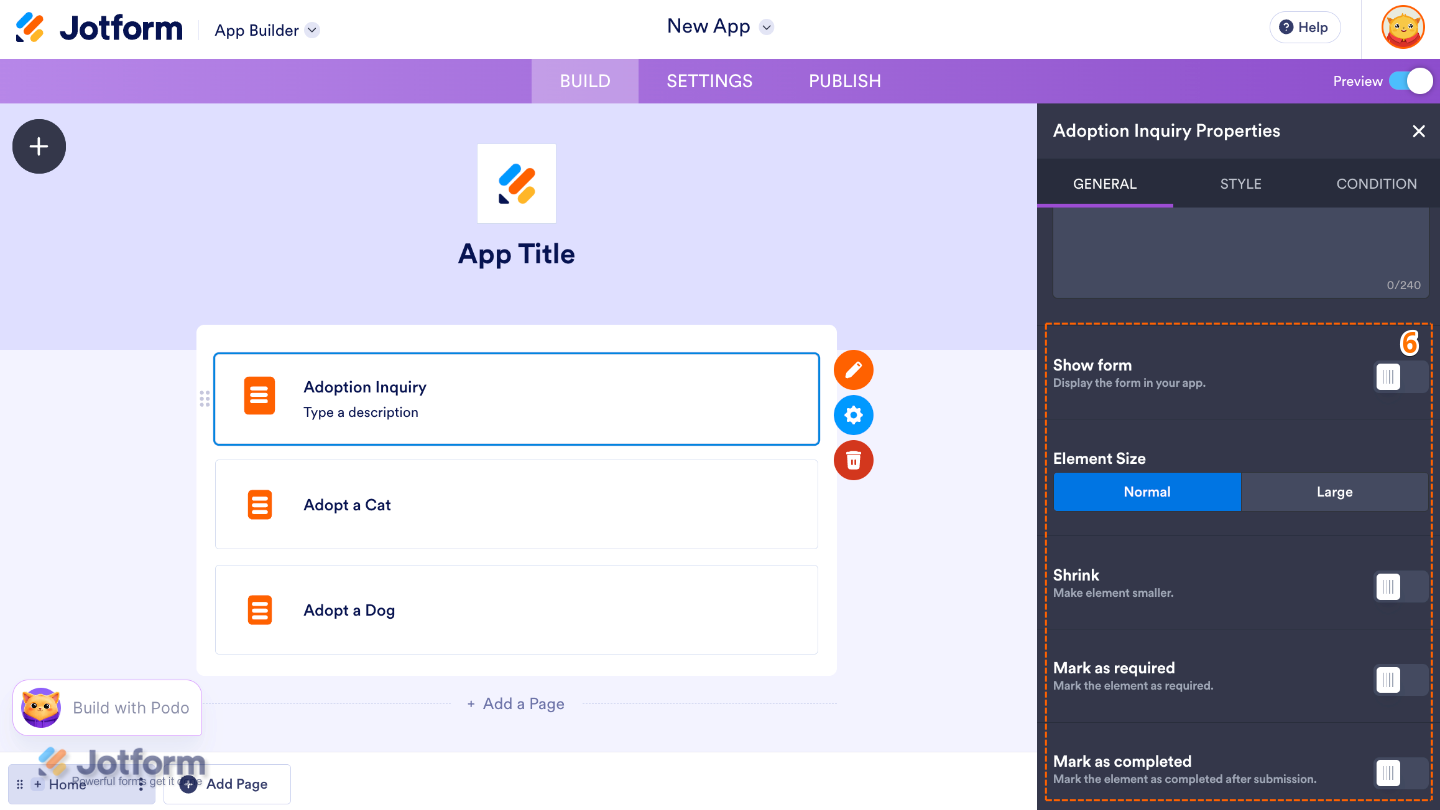Click the Add Page button
Screen dimensions: 1440x810
click(226, 784)
